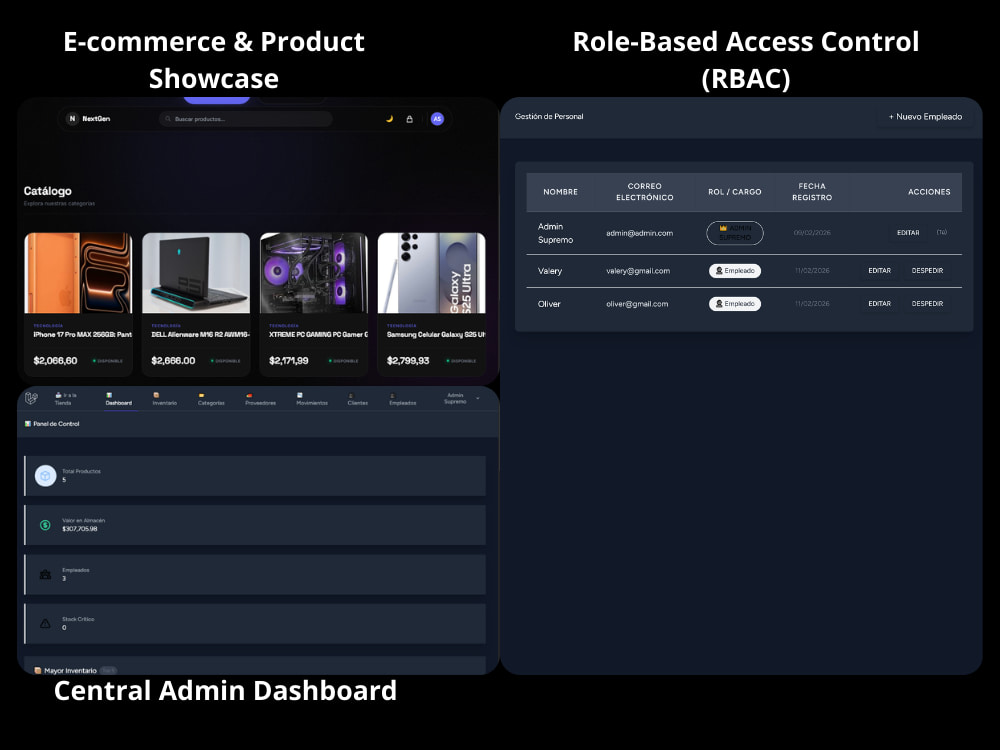Viewport: 1000px width, 750px height.
Task: Click EDITAR in Valery's row
Action: tap(879, 270)
